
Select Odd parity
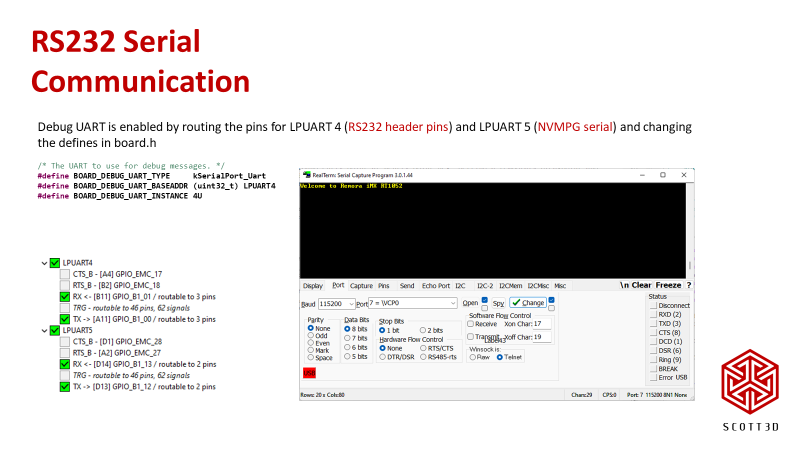pyautogui.click(x=310, y=336)
